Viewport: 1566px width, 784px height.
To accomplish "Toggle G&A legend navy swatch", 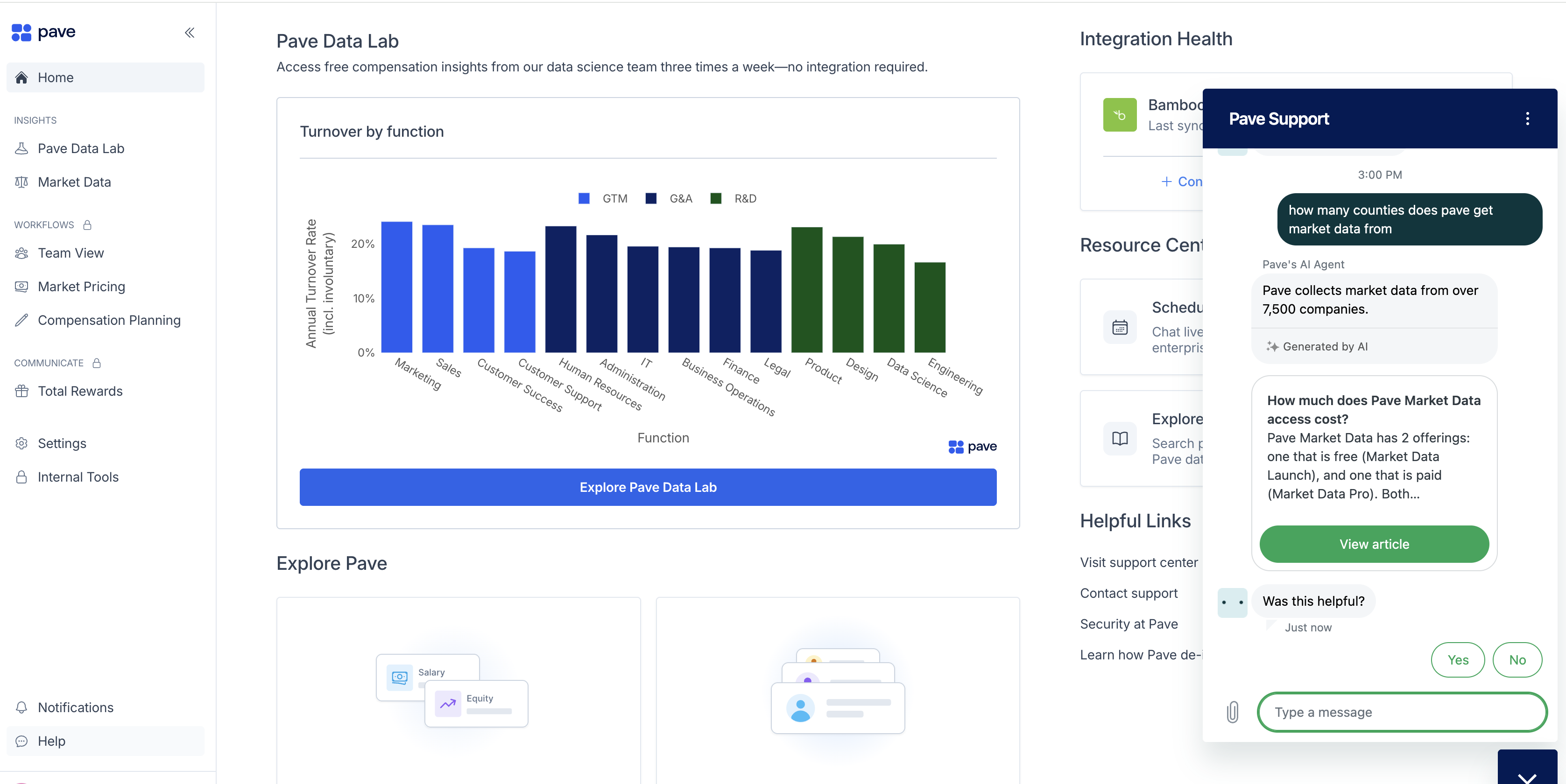I will (650, 199).
